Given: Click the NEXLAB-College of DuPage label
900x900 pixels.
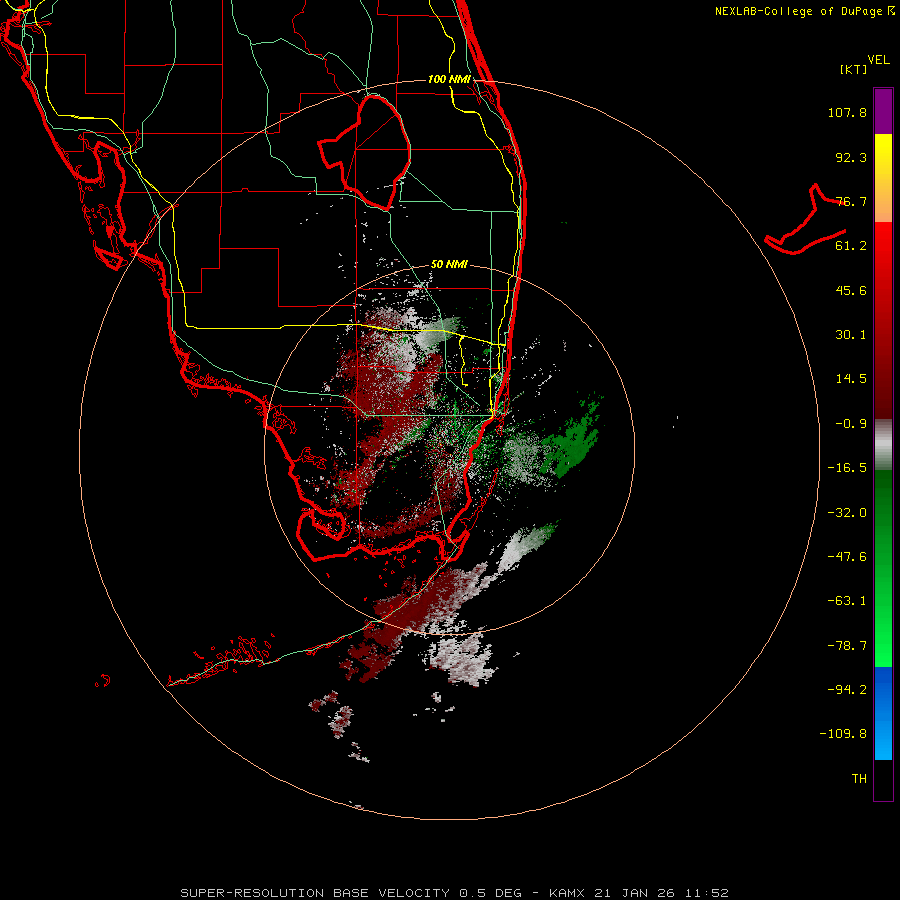Looking at the screenshot, I should coord(805,11).
